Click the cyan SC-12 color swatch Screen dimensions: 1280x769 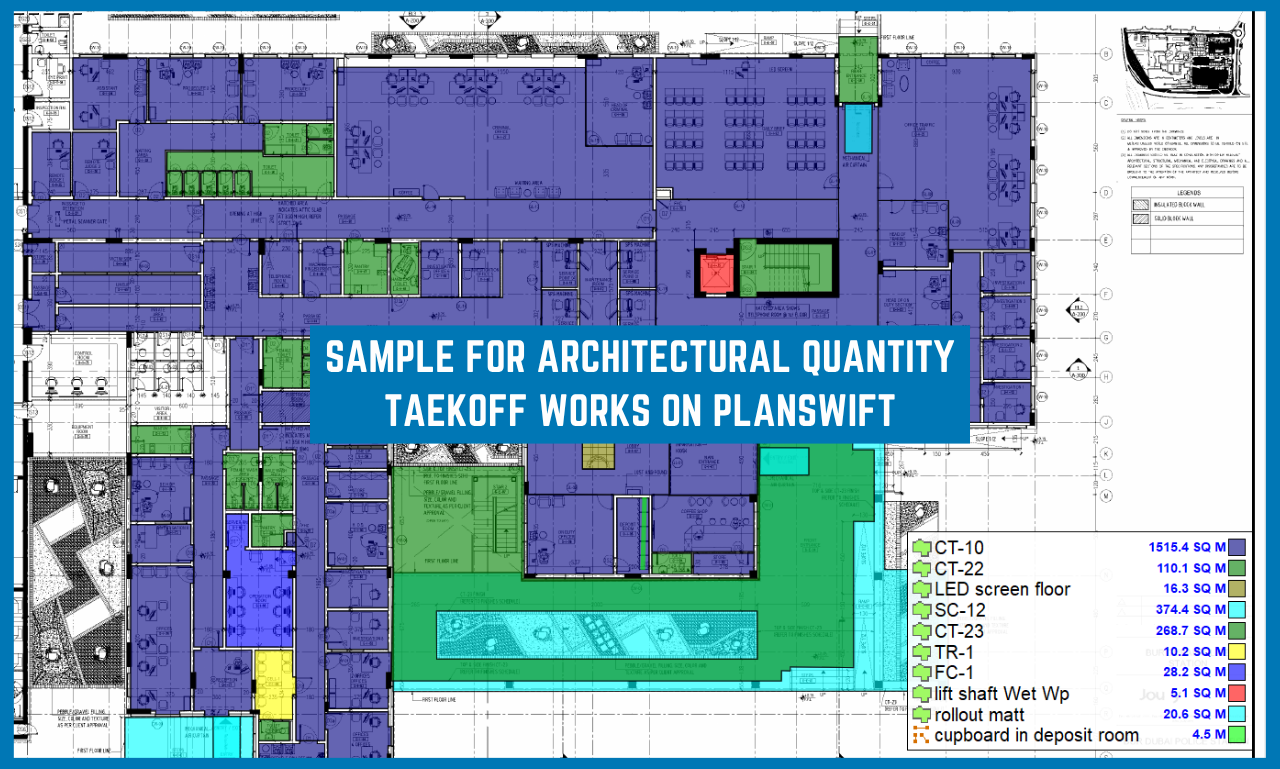(x=1236, y=610)
